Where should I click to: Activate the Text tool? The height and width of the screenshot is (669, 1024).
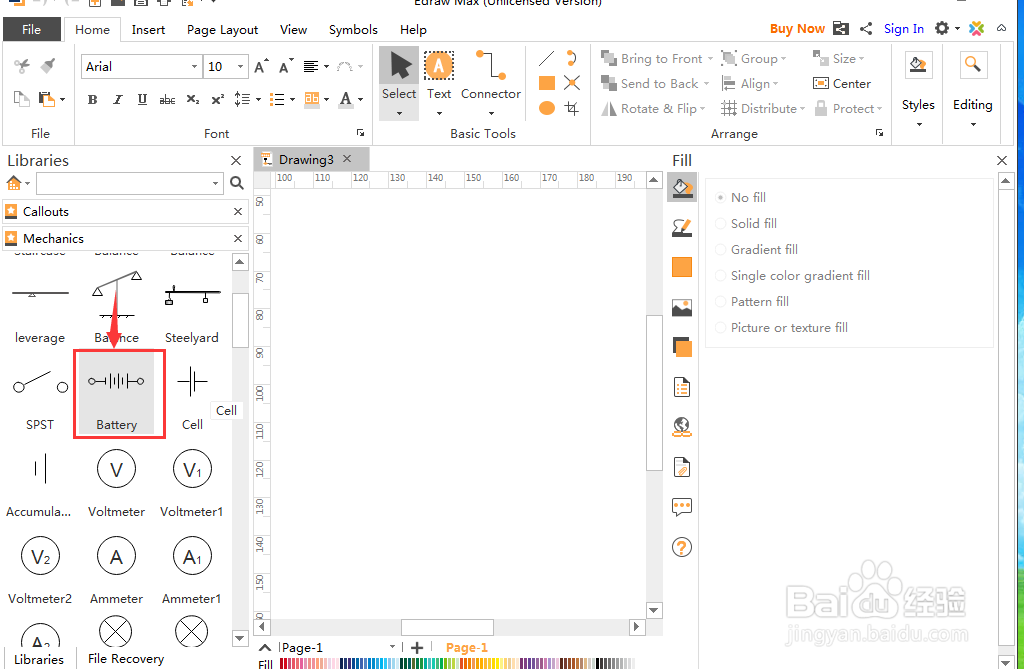coord(439,82)
